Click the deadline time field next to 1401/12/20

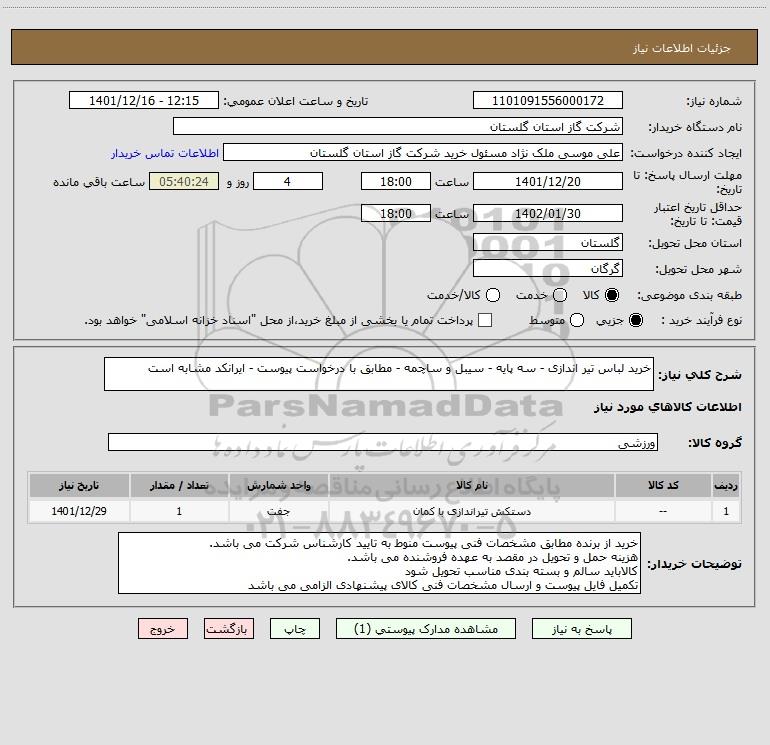(396, 181)
